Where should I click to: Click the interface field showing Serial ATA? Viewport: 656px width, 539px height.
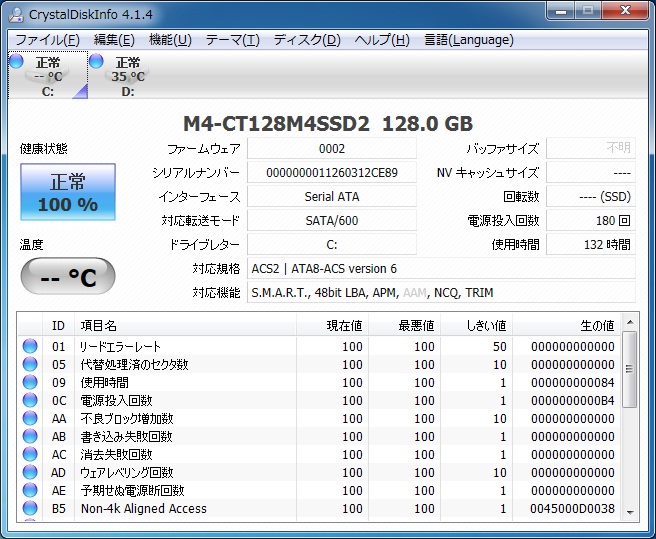(x=332, y=196)
